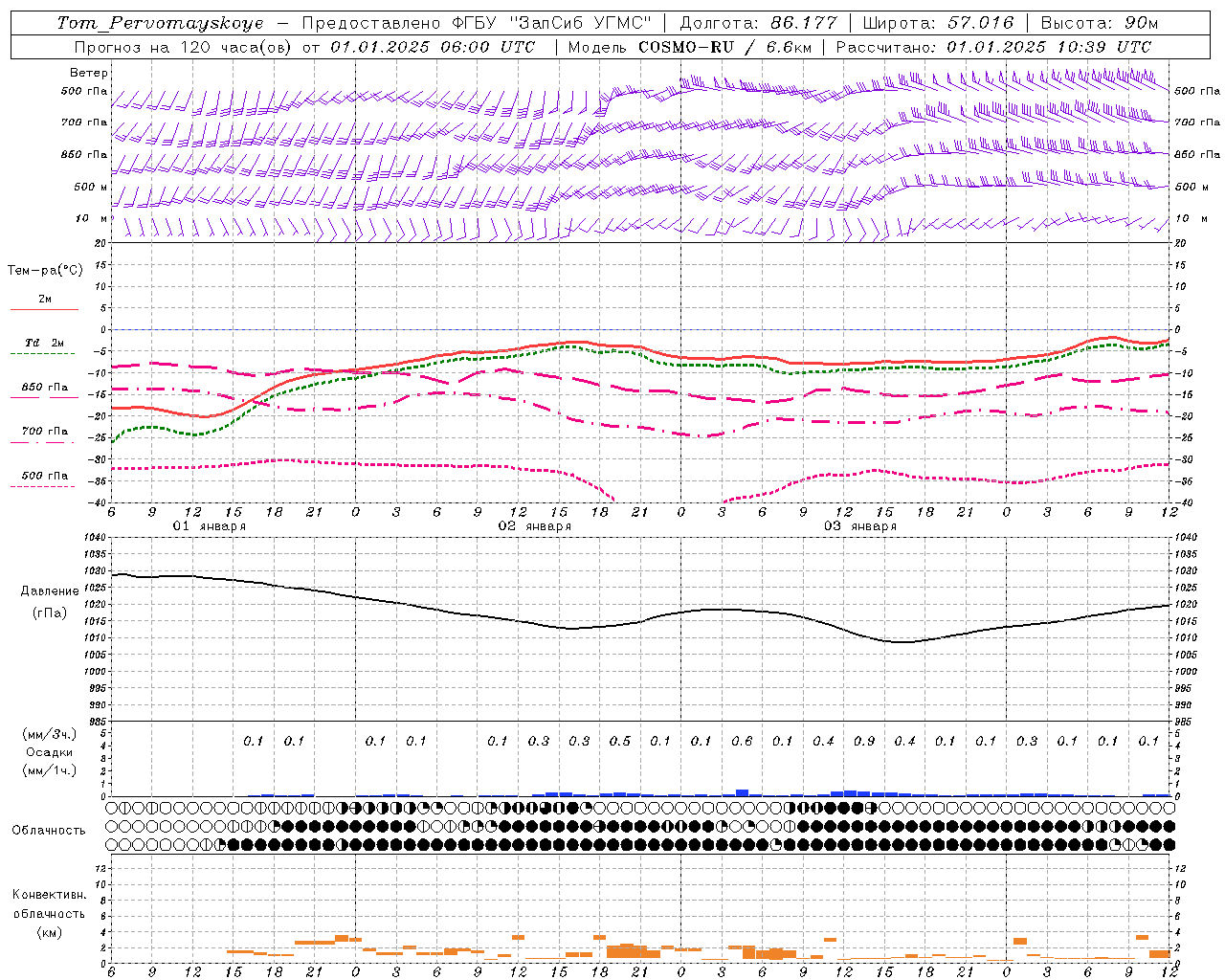Click the Широта: 57.016 header value
The image size is (1225, 980).
(x=938, y=23)
